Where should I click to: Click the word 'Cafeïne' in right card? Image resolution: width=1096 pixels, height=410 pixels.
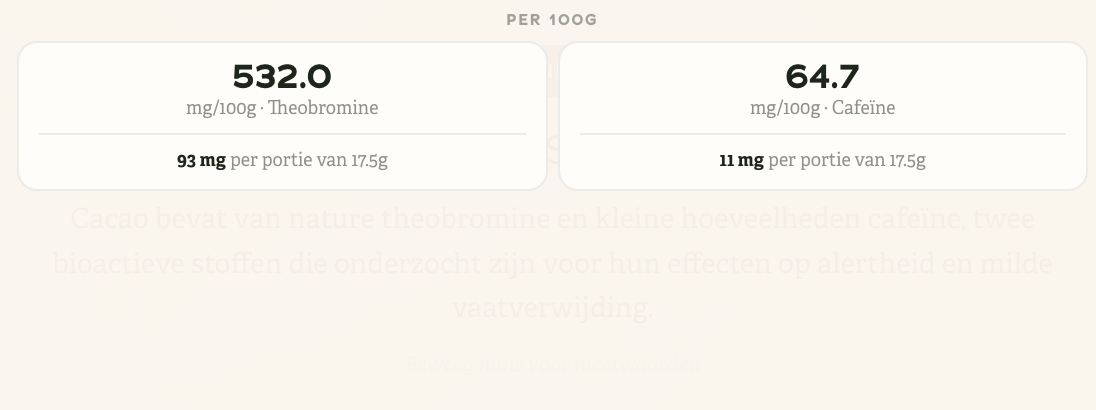pos(863,108)
